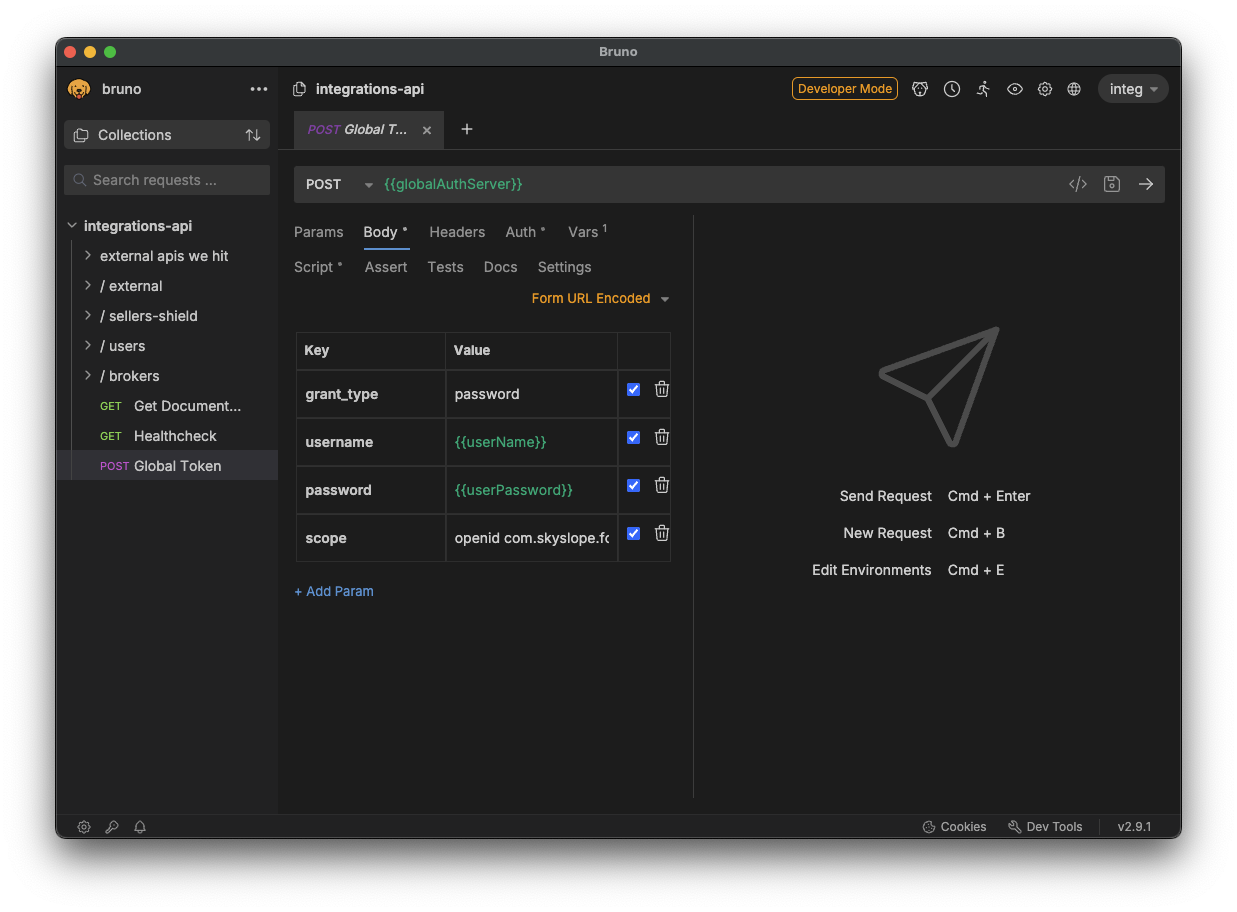The height and width of the screenshot is (912, 1237).
Task: Expand the / brokers folder
Action: (128, 376)
